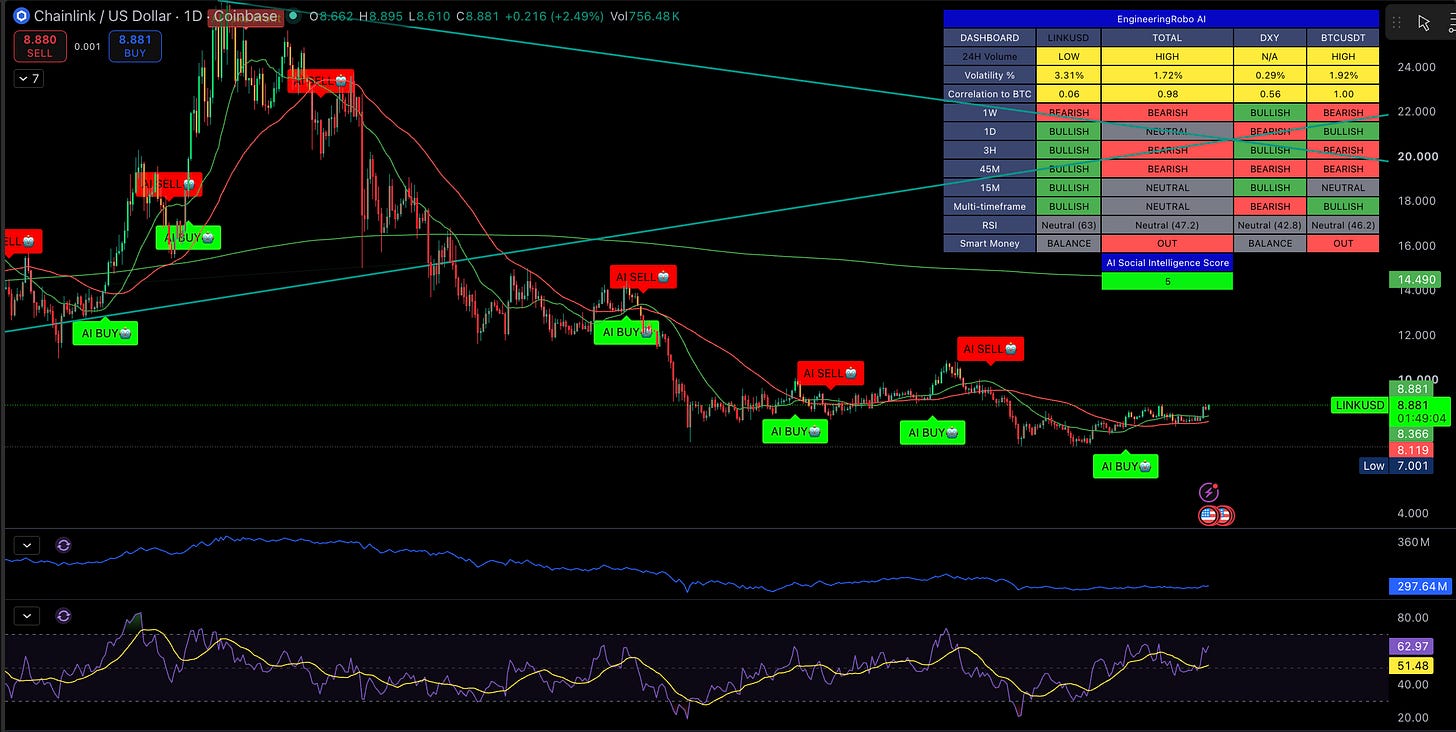
Task: Click the 0.06 correlation cell
Action: tap(1069, 94)
